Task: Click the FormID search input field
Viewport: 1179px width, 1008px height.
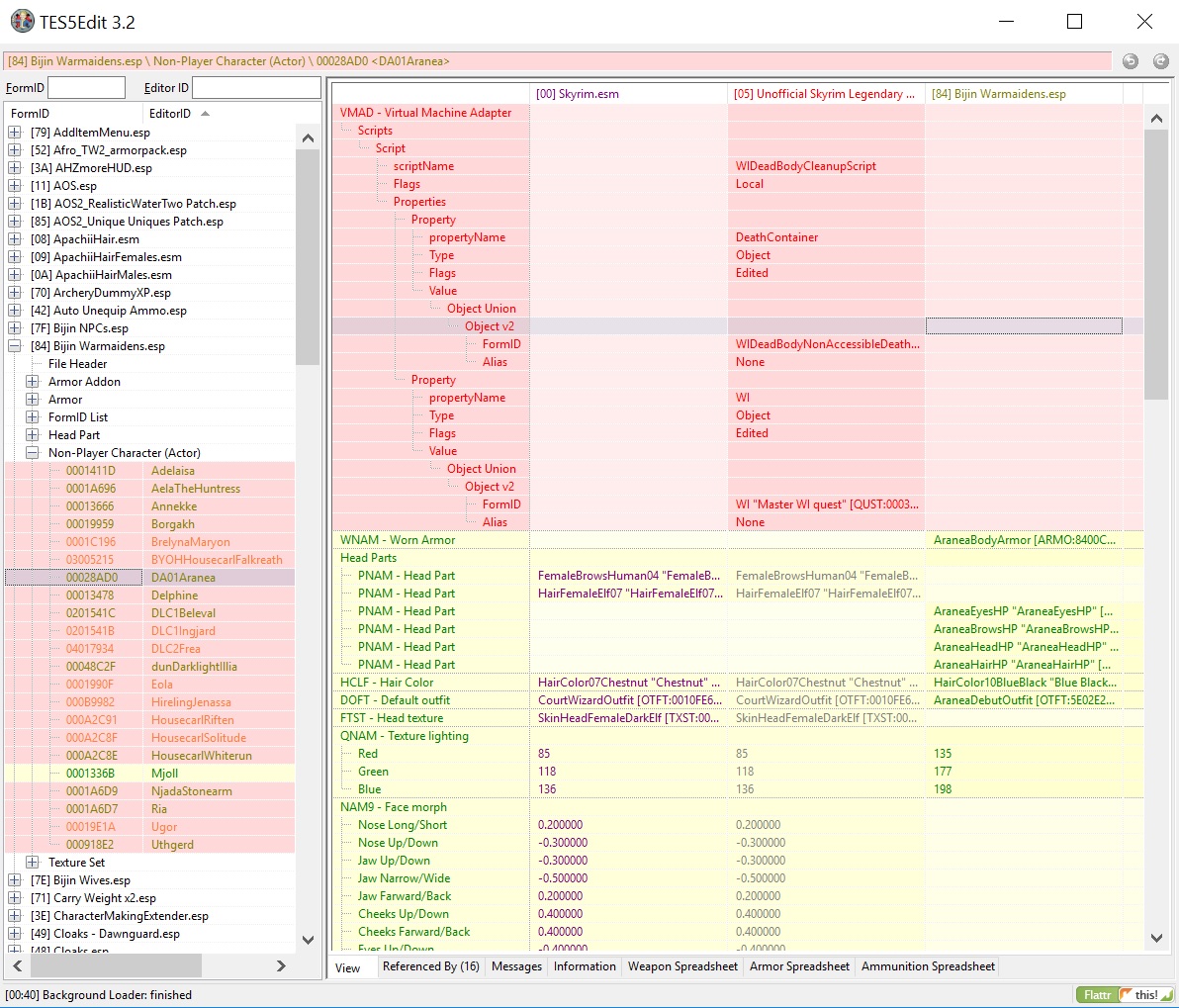Action: (86, 88)
